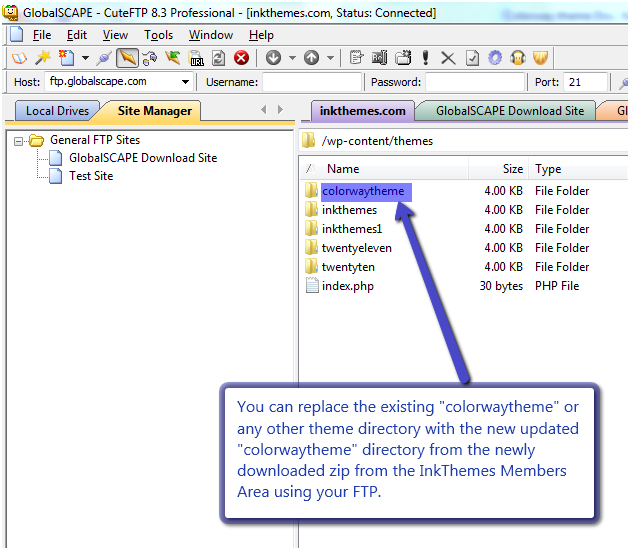Viewport: 630px width, 550px height.
Task: Select the inkthemes folder row
Action: point(349,210)
